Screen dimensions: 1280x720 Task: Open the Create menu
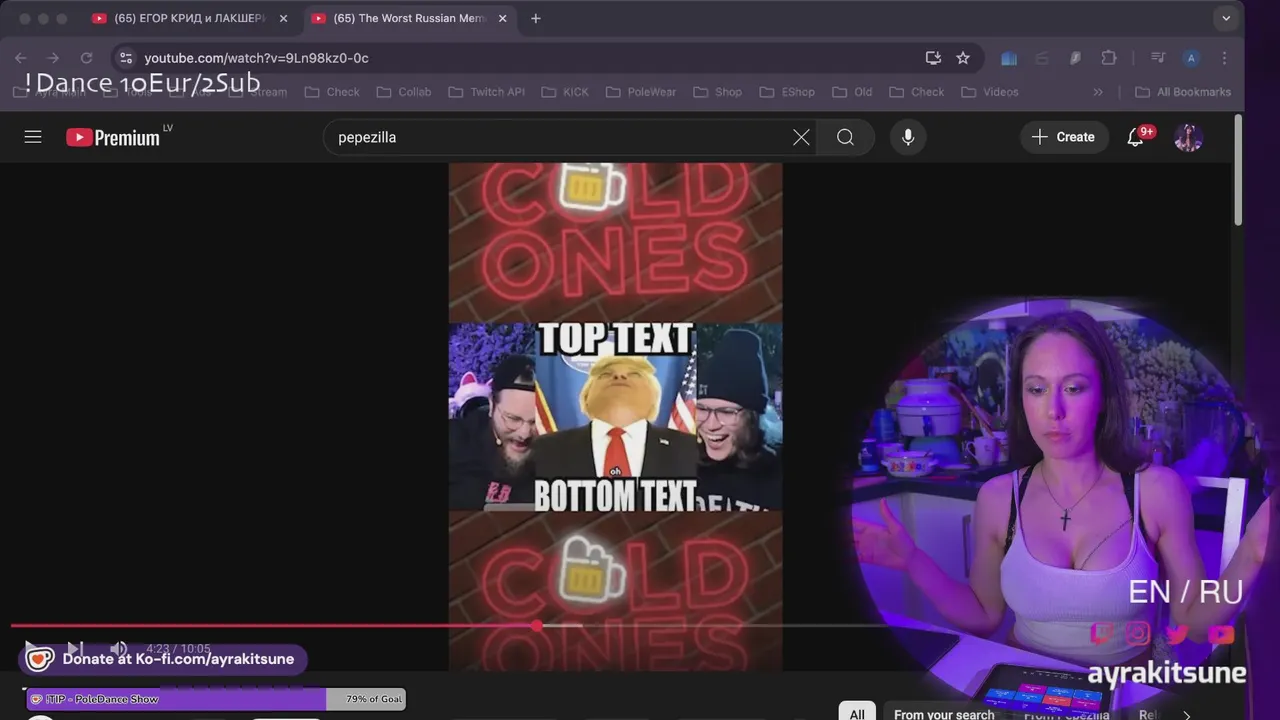1064,137
